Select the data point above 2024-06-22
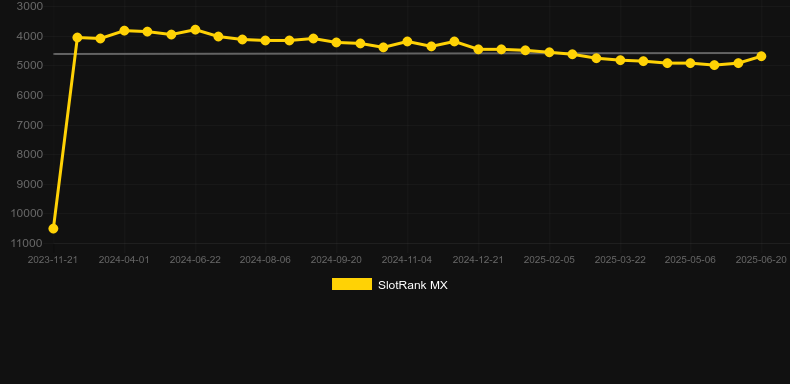790x384 pixels. (195, 30)
